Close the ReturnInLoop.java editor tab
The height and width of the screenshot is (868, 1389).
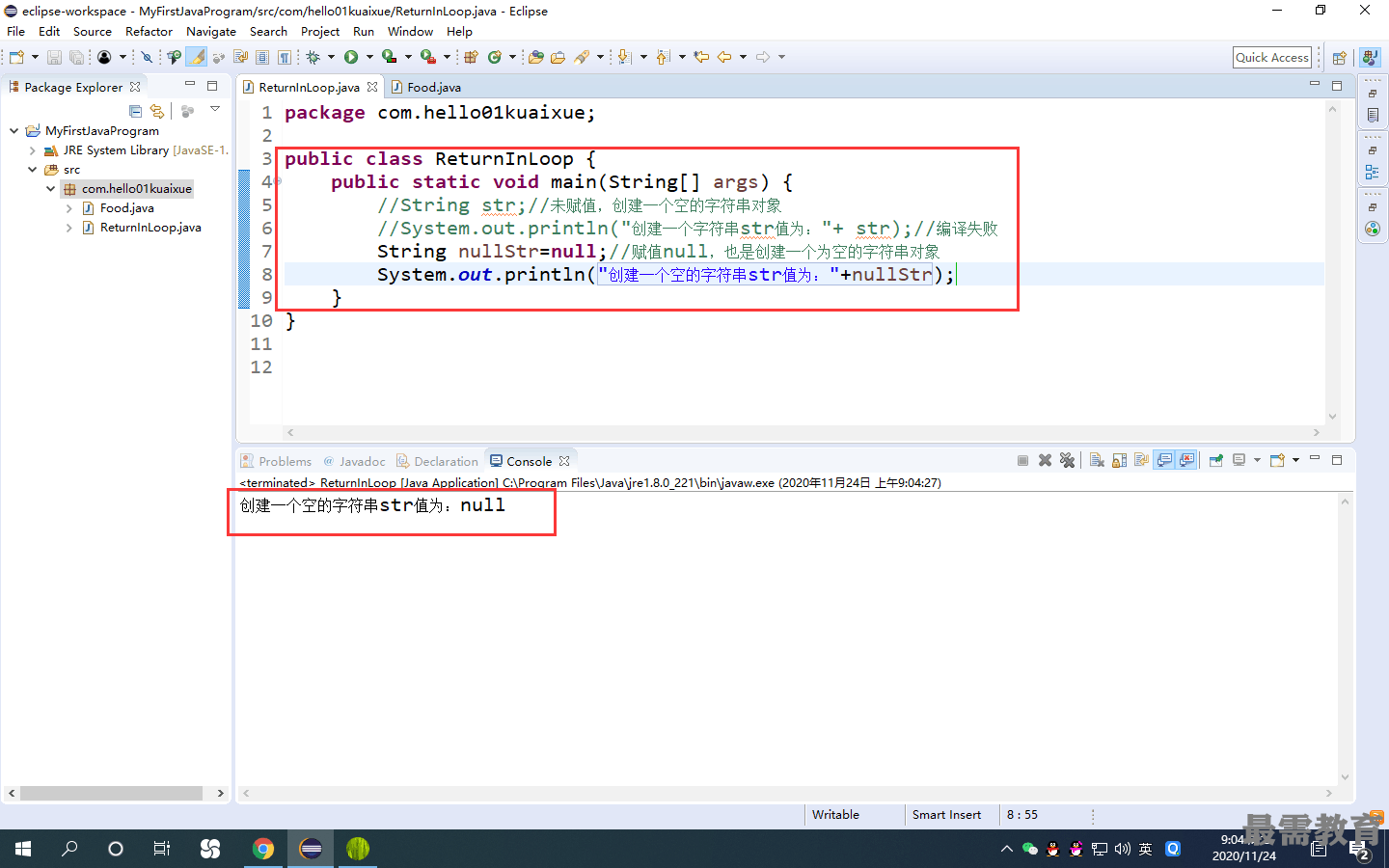[x=372, y=87]
